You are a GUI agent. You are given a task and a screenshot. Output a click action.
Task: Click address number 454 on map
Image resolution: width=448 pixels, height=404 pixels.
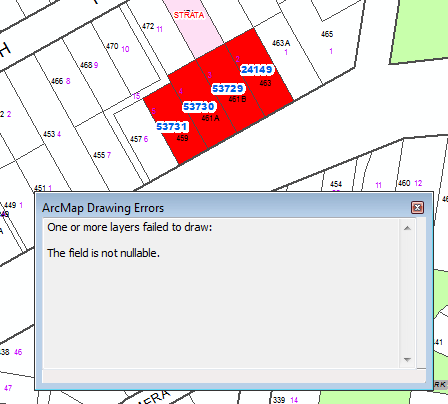[336, 184]
